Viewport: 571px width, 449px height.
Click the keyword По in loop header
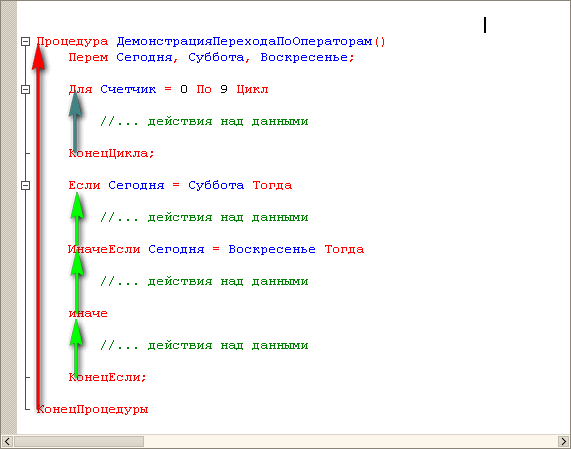click(x=204, y=90)
